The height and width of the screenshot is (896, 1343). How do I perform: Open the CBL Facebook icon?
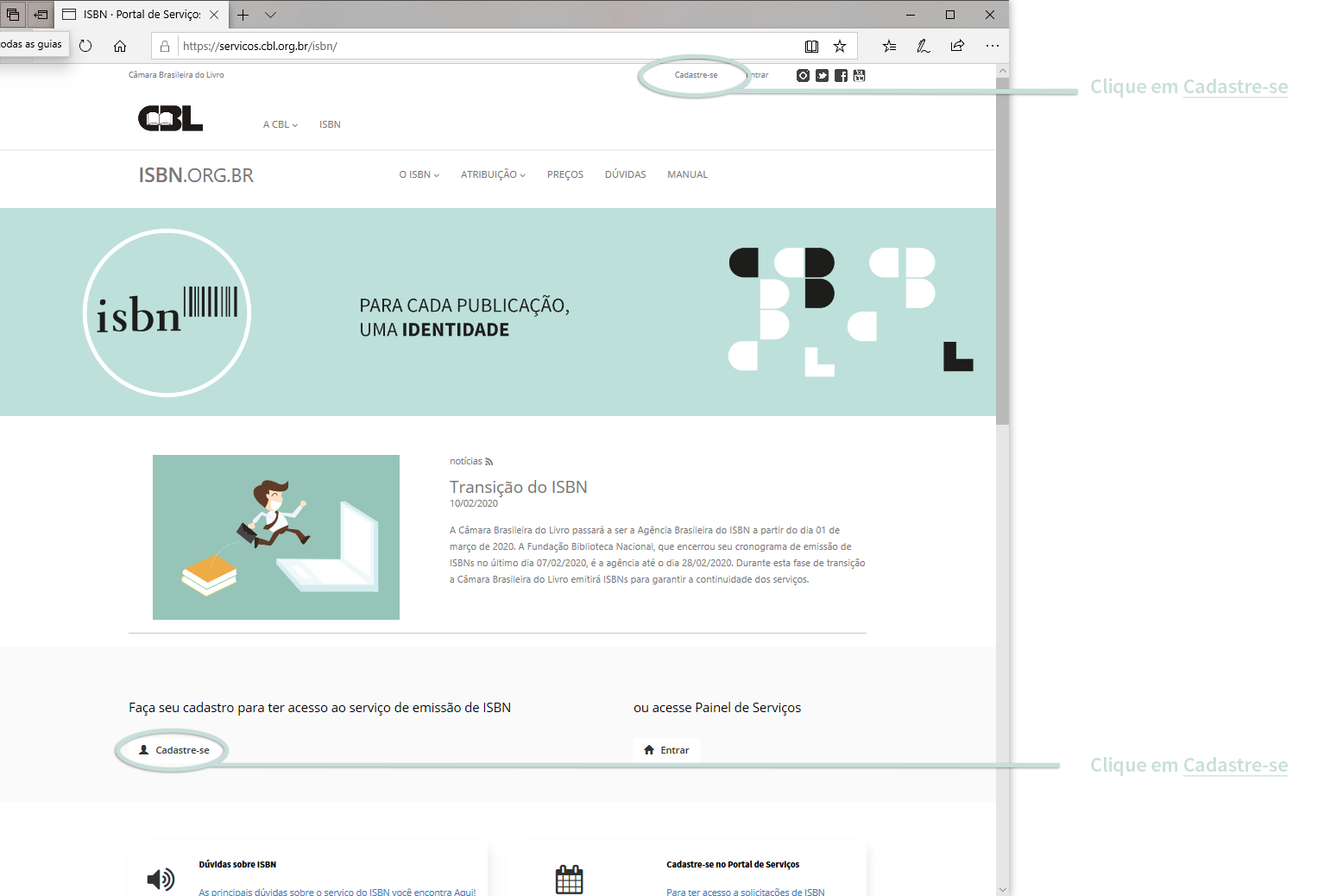[841, 75]
